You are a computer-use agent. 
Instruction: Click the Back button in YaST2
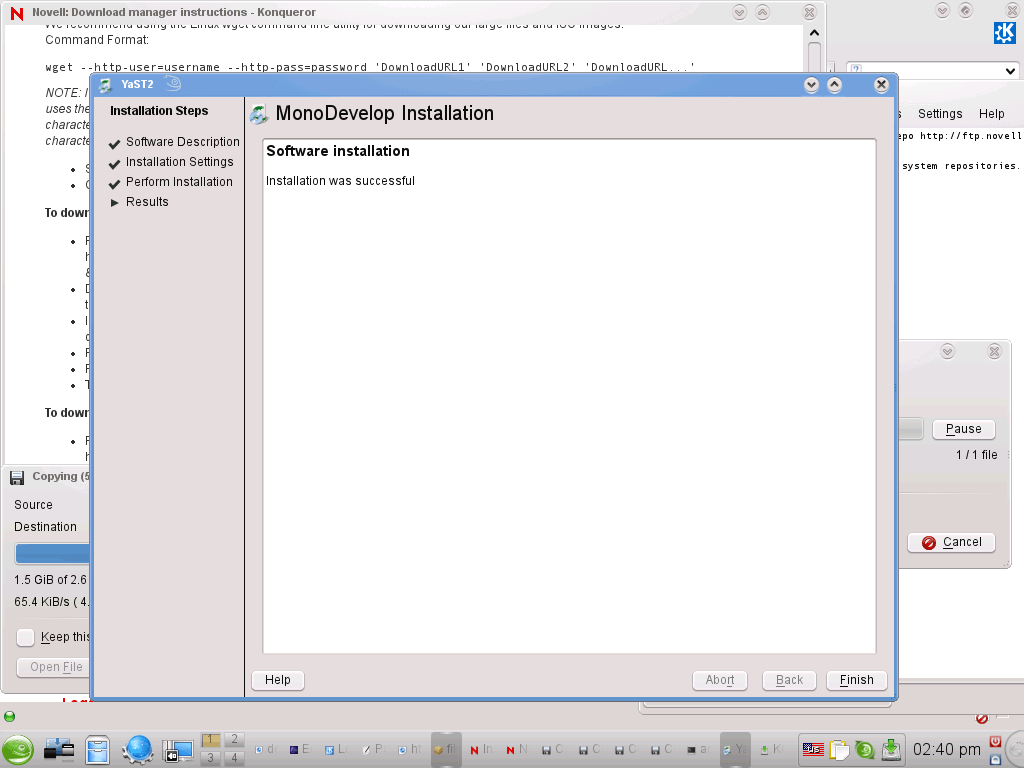click(x=789, y=680)
